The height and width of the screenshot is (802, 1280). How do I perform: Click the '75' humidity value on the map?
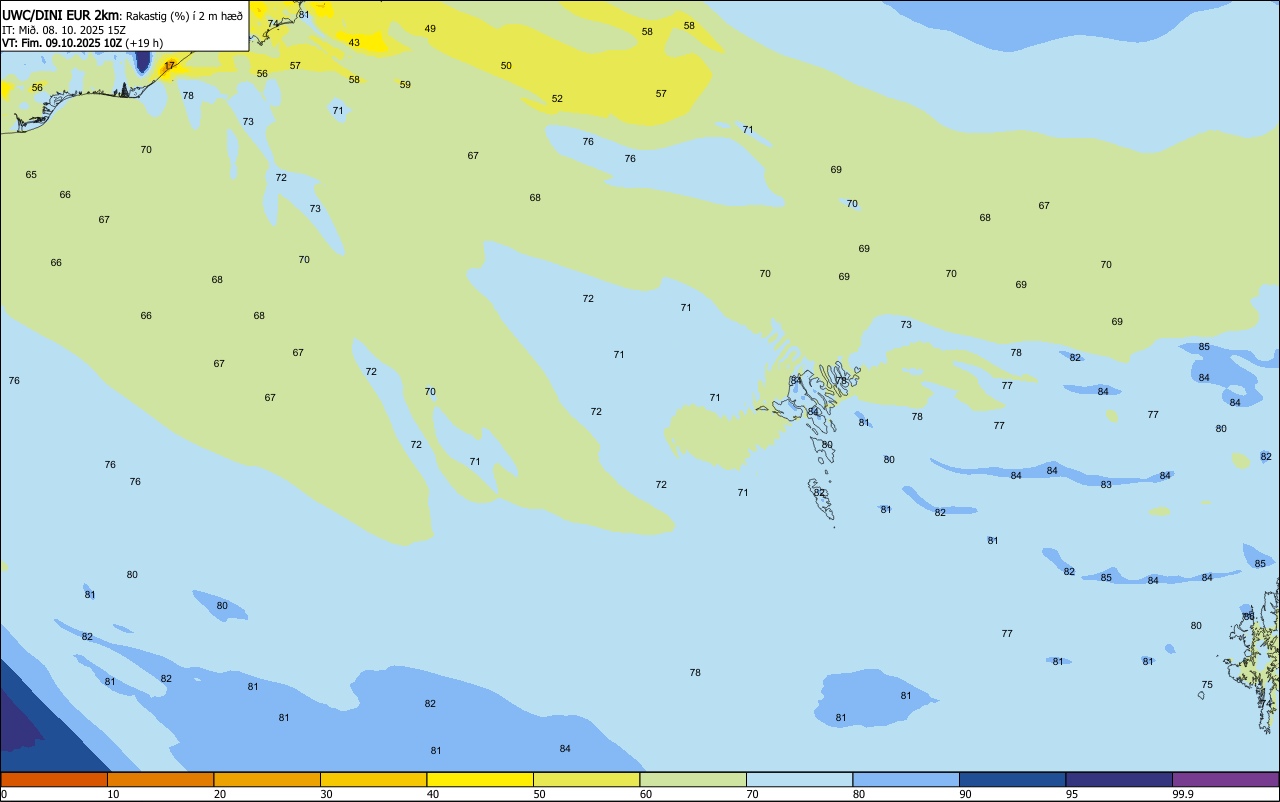tap(1207, 685)
